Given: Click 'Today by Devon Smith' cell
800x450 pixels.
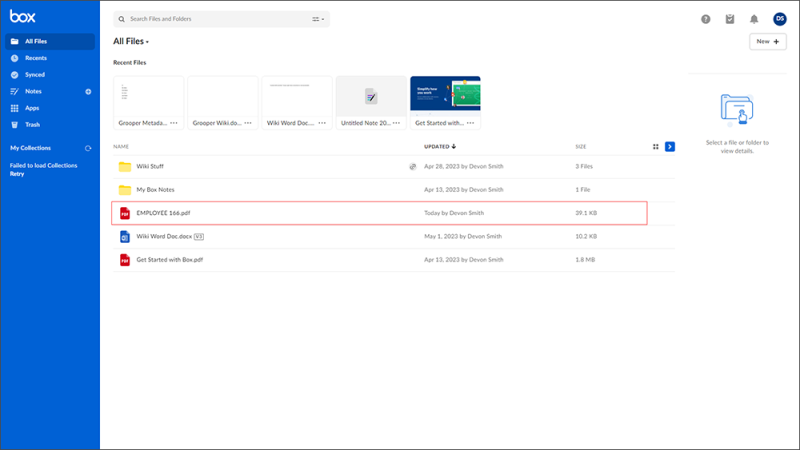Looking at the screenshot, I should 454,213.
